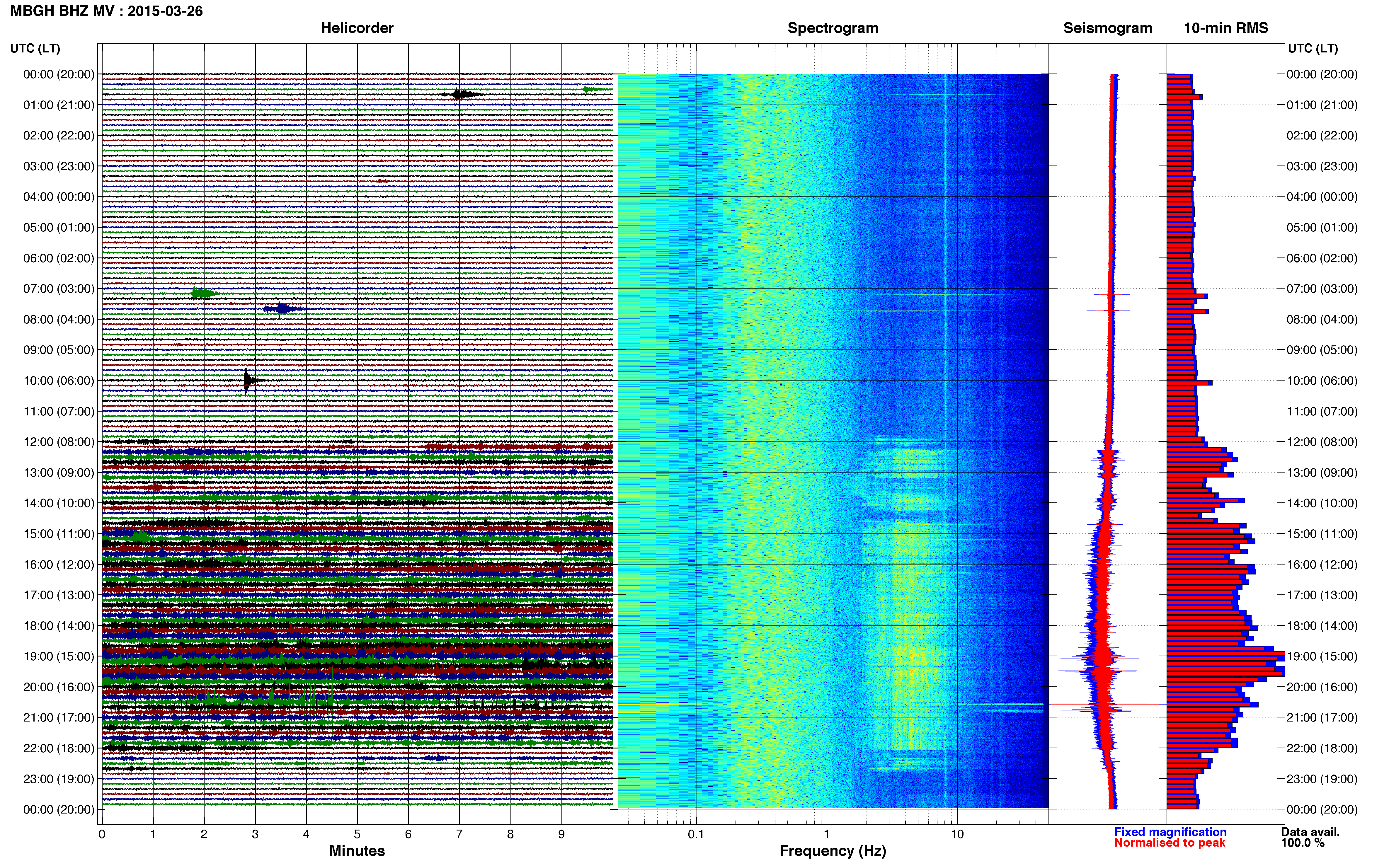Click 07:00 (03:00) on the Helicorder time axis
The image size is (1389, 868).
59,289
